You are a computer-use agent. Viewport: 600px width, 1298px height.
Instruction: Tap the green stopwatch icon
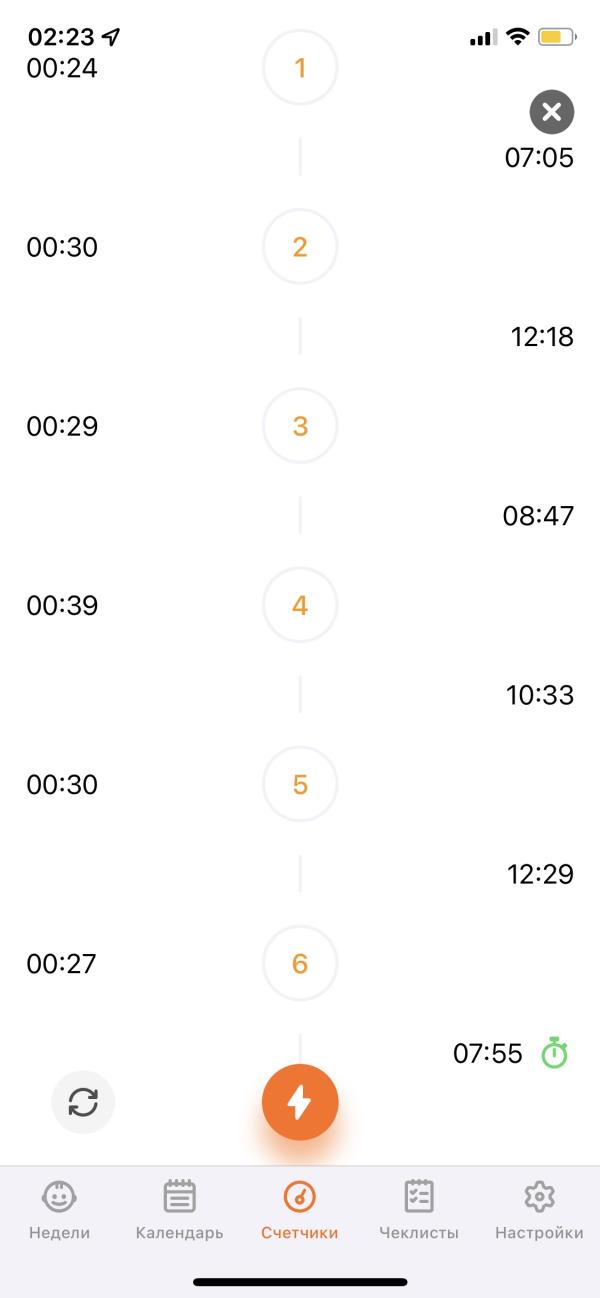554,1053
